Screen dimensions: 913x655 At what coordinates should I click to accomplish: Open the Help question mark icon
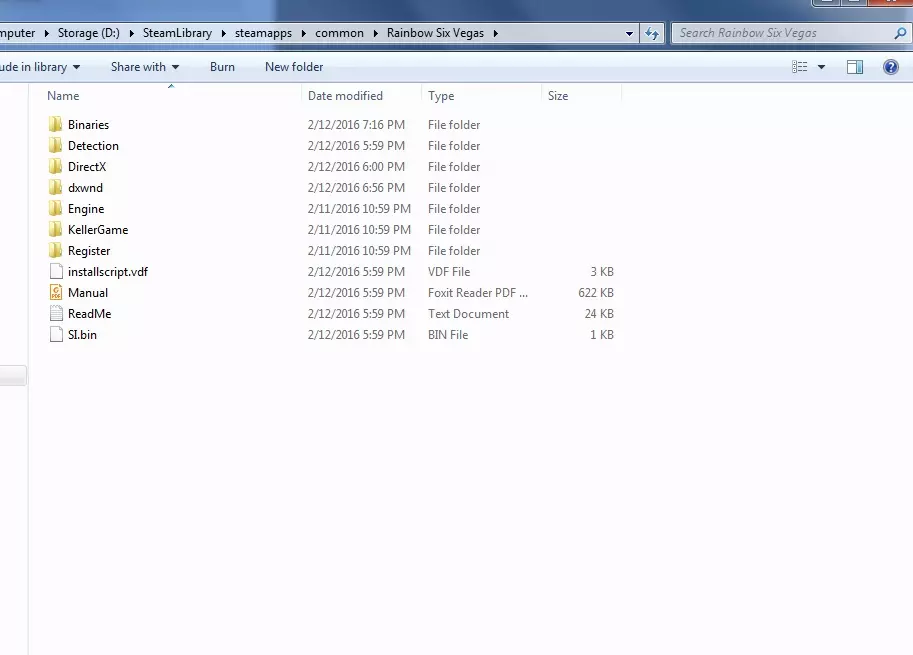pos(890,67)
